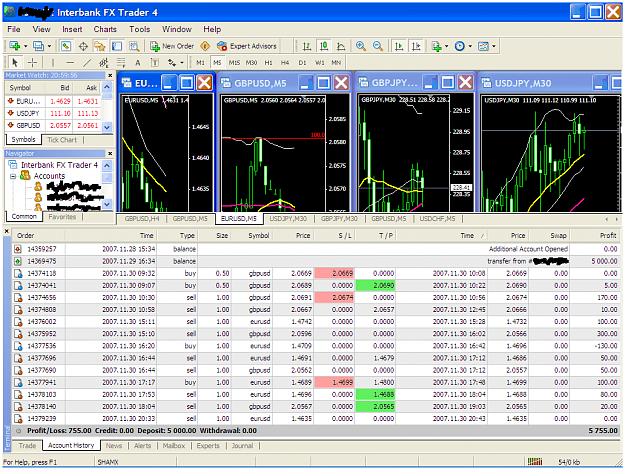625x470 pixels.
Task: Pick the Horizontal Line drawing tool
Action: (70, 62)
